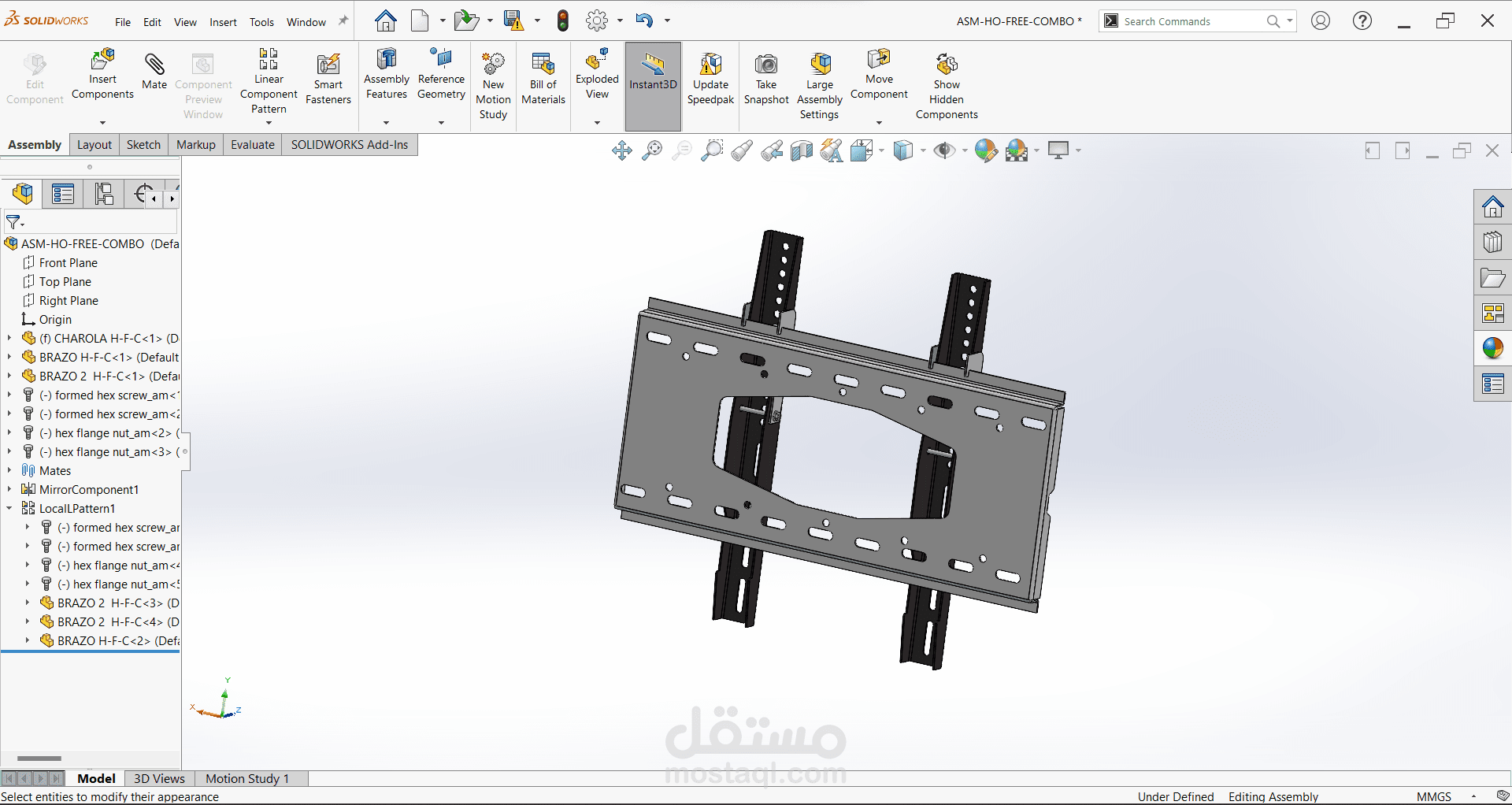Switch to the 3D Views tab

pos(159,778)
